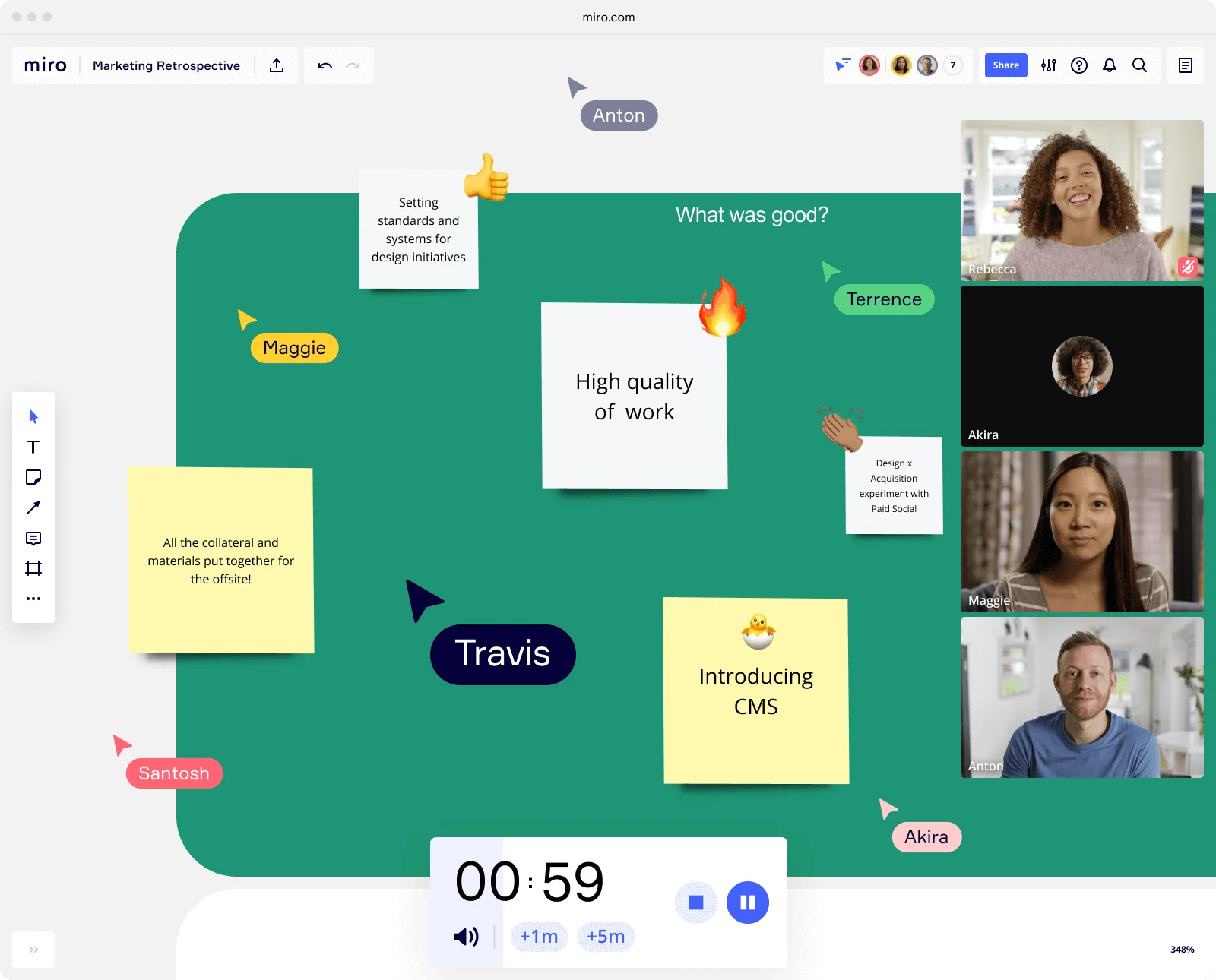
Task: Expand more tools via three dots
Action: (x=33, y=599)
